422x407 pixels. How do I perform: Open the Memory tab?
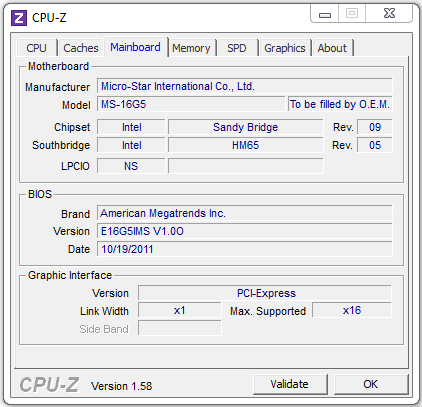point(191,48)
